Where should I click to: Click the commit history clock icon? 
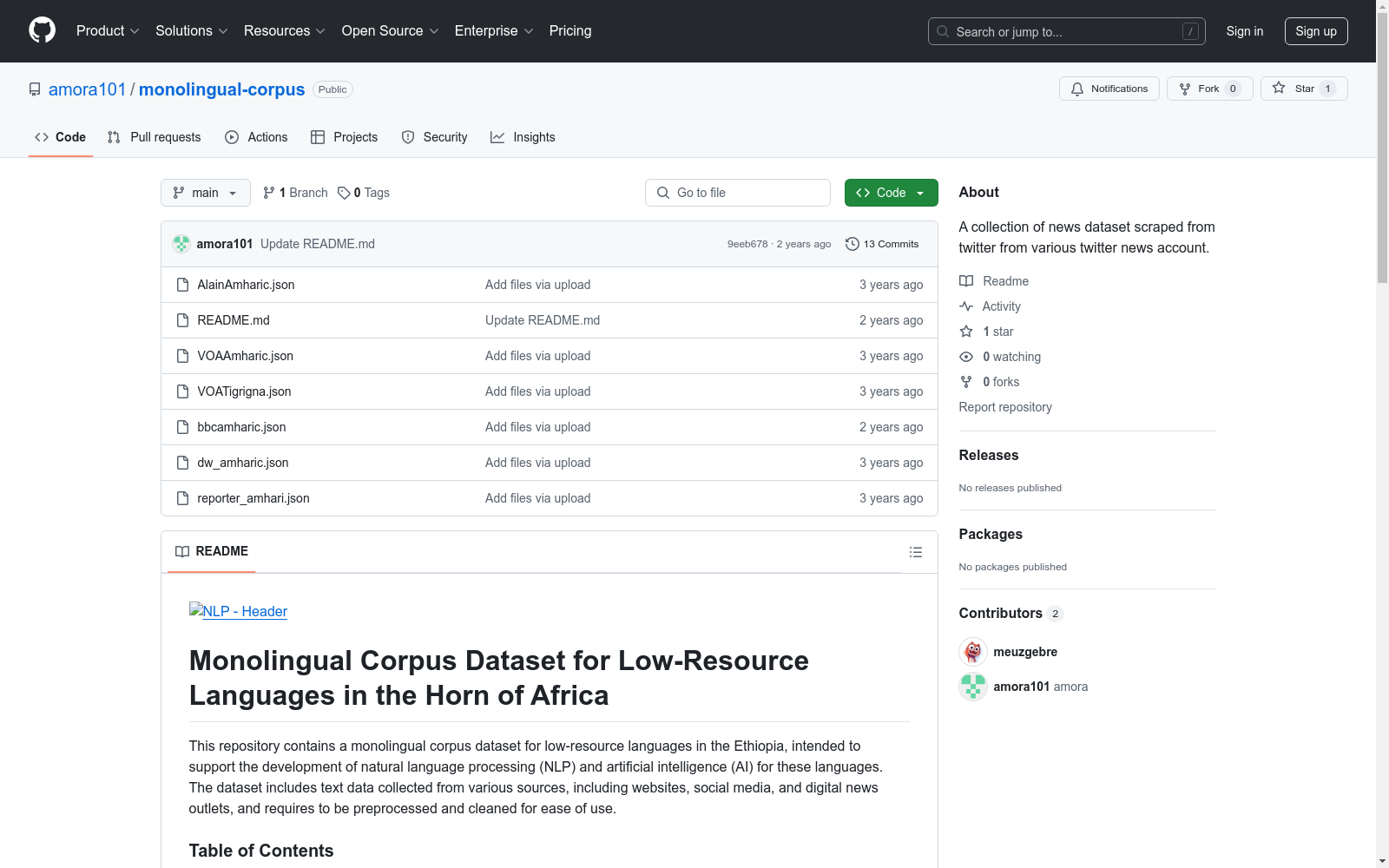[852, 244]
